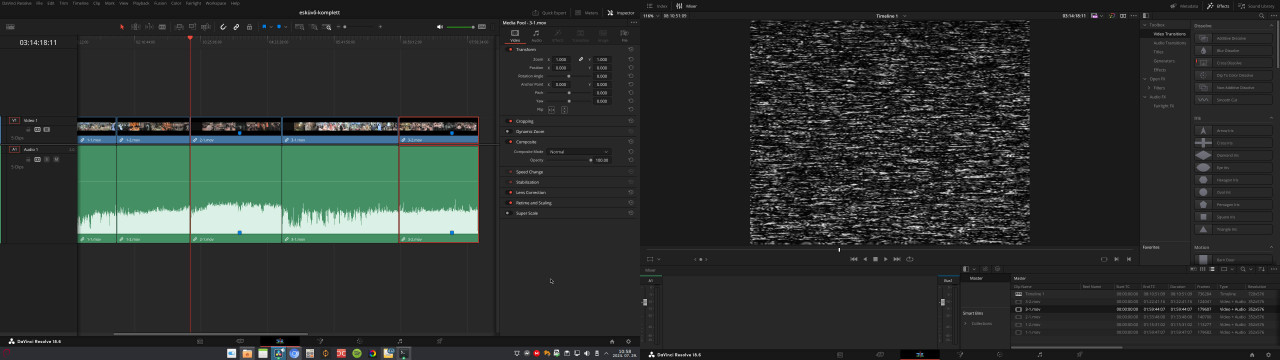Adjust the Opacity slider
The height and width of the screenshot is (360, 1280).
pyautogui.click(x=570, y=160)
